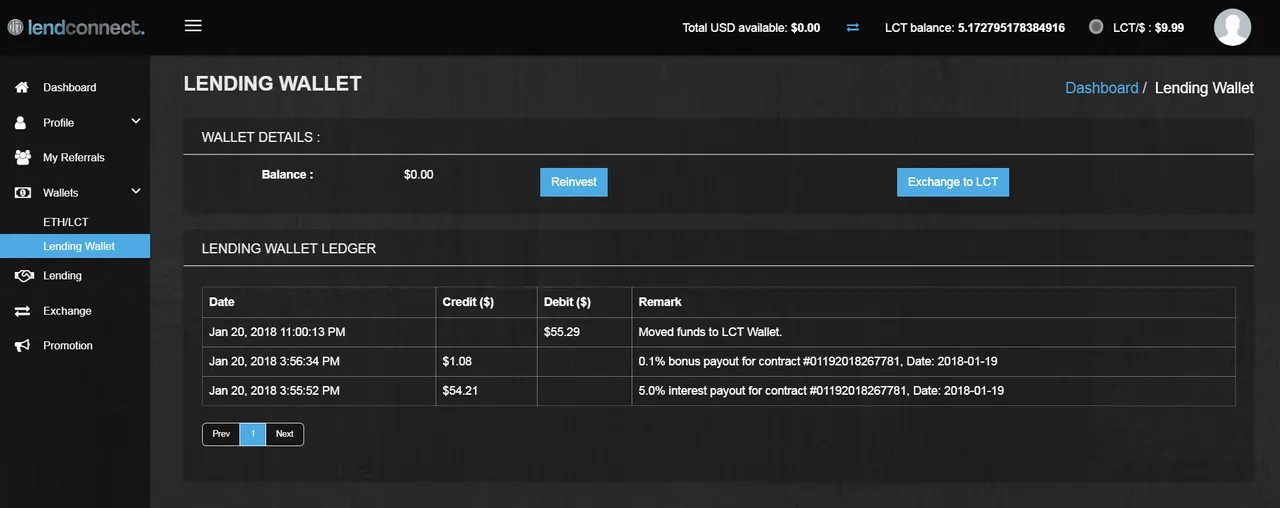Image resolution: width=1280 pixels, height=508 pixels.
Task: Click the LCT coin icon beside LCT/$
Action: [x=1096, y=27]
